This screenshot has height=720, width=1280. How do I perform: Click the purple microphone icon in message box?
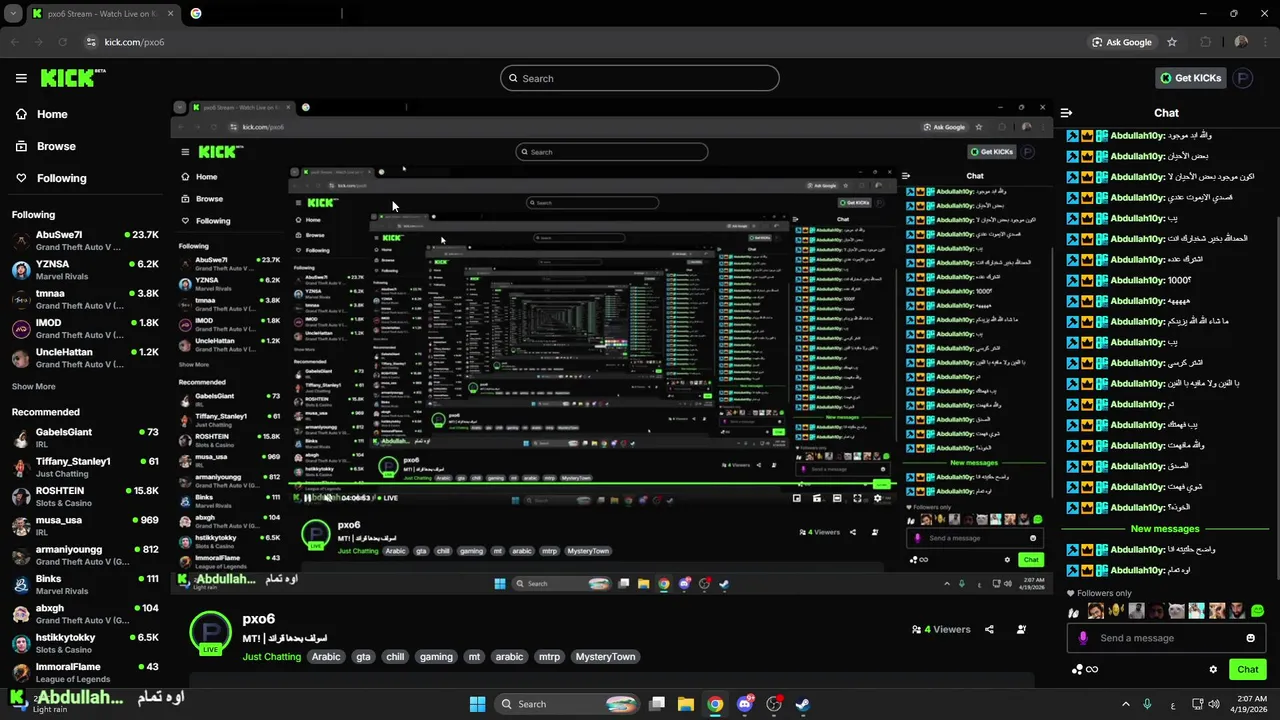1083,638
